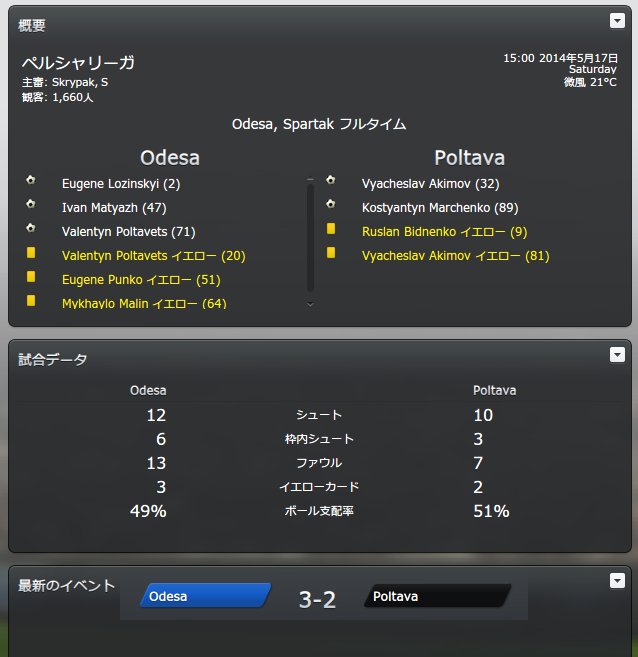This screenshot has height=657, width=638.
Task: Click goal icon beside Ivan Matyazh (47)
Action: pyautogui.click(x=31, y=204)
